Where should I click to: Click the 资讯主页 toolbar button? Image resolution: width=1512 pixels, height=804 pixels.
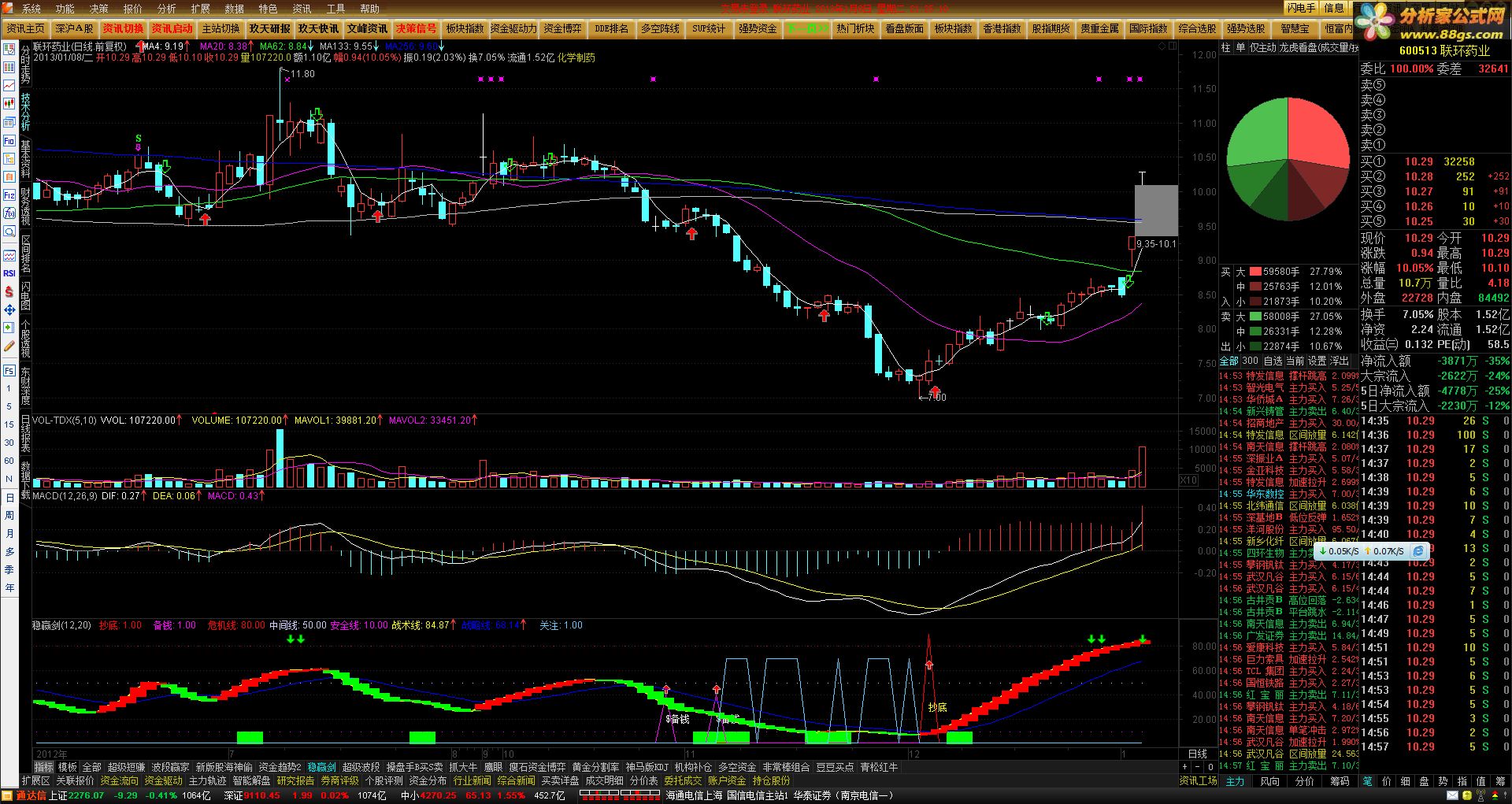[x=26, y=28]
